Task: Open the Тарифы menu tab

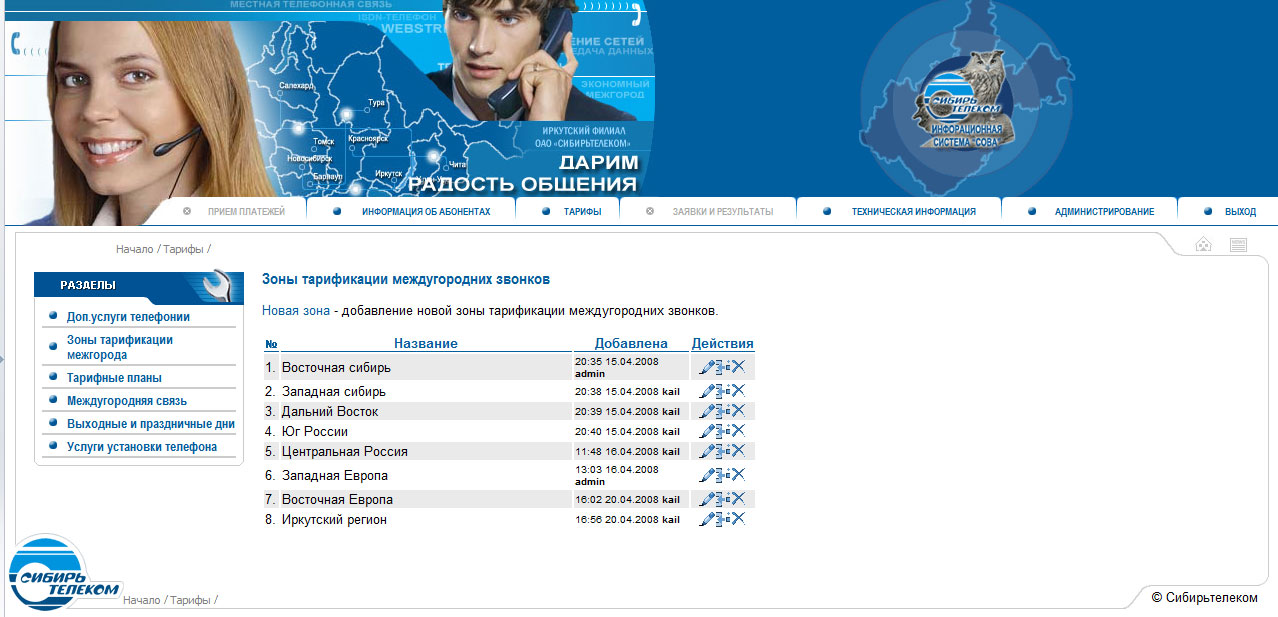Action: pyautogui.click(x=582, y=212)
